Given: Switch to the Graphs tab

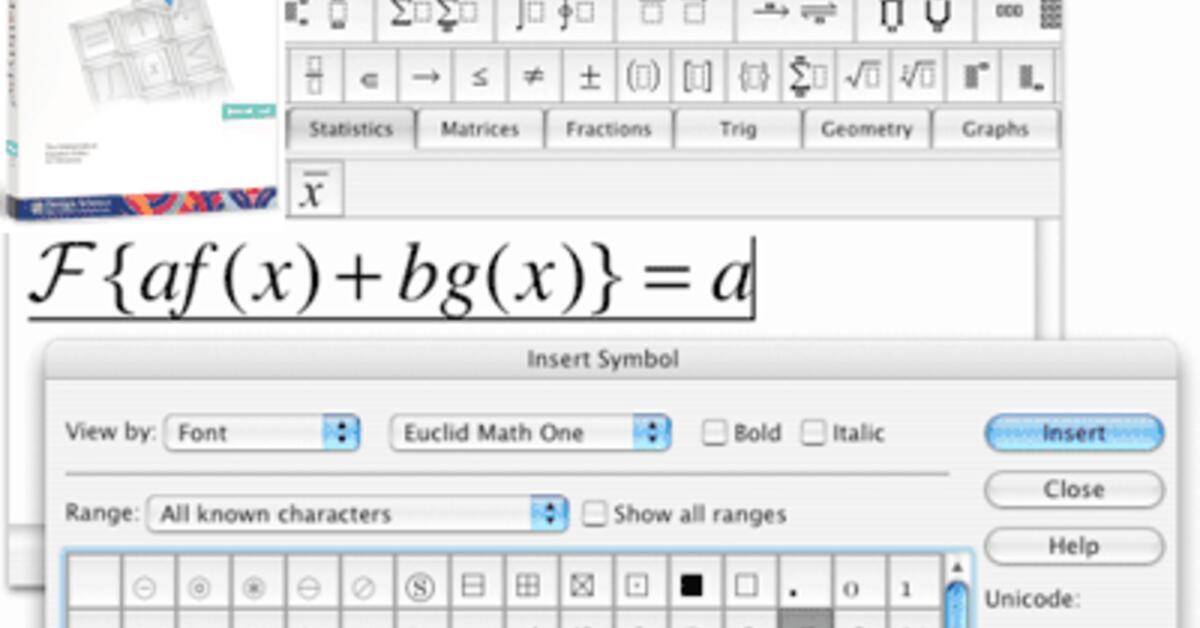Looking at the screenshot, I should tap(995, 129).
